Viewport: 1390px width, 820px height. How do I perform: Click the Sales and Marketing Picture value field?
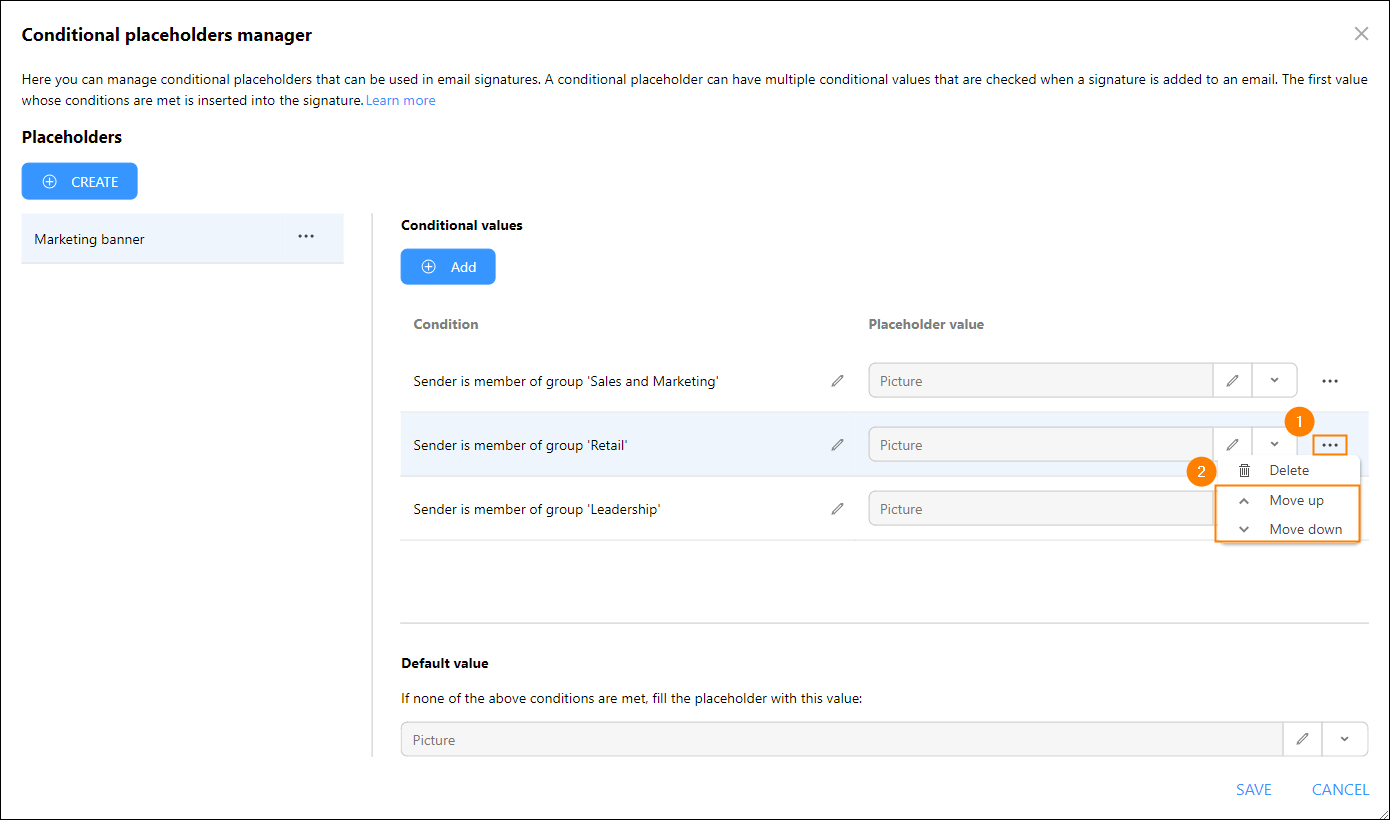1041,381
